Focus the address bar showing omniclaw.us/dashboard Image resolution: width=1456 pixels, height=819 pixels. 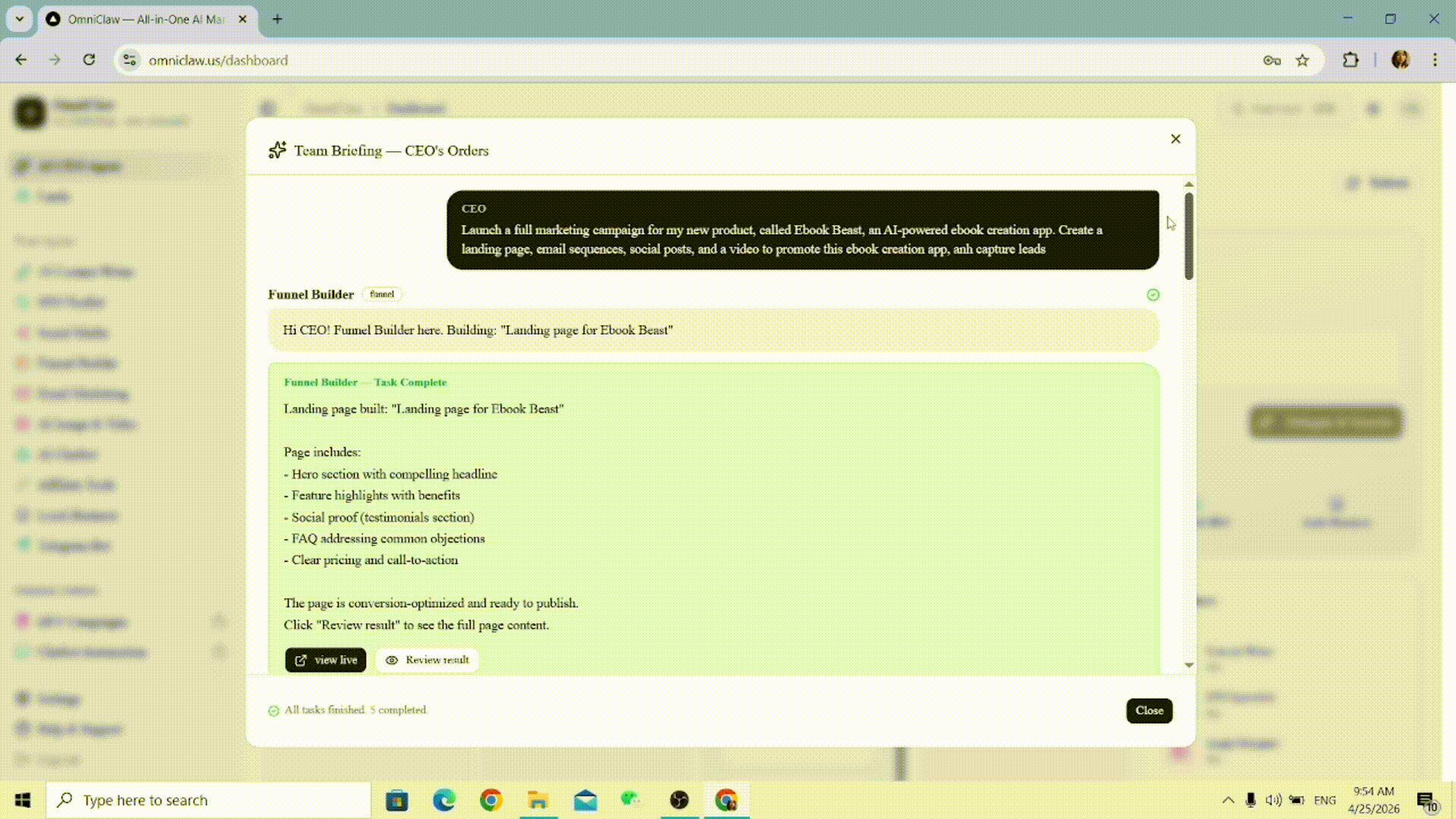point(682,60)
